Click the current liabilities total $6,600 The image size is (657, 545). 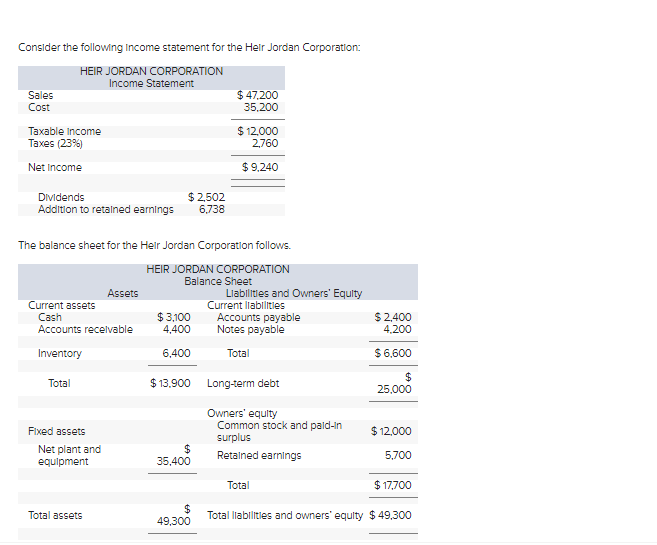393,354
